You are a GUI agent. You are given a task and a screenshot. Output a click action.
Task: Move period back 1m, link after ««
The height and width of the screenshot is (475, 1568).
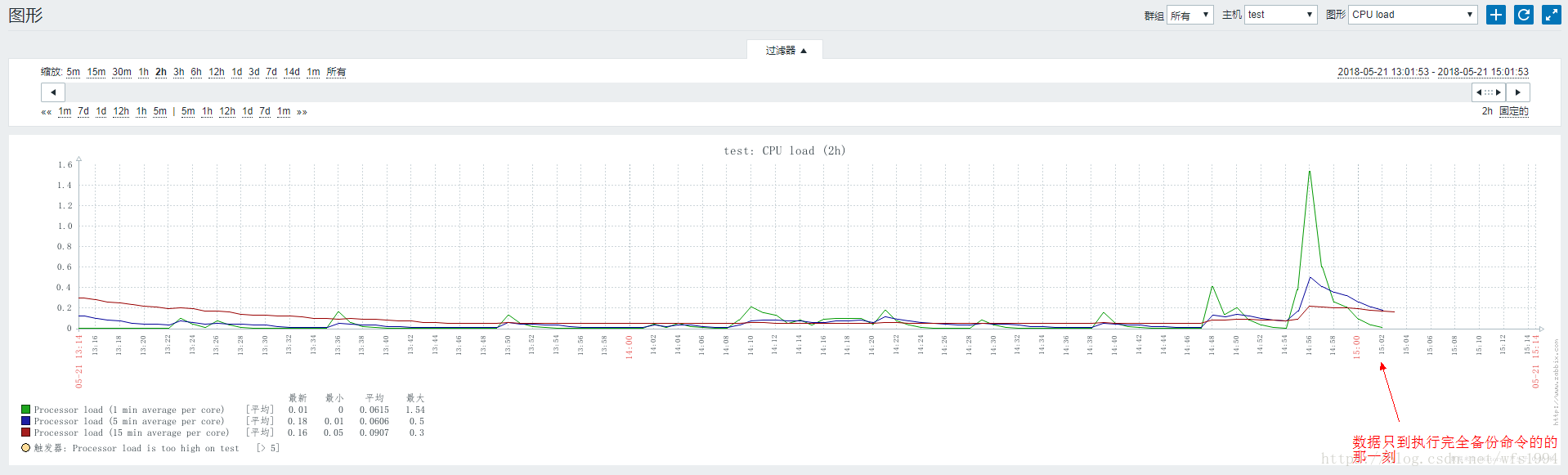click(x=65, y=111)
